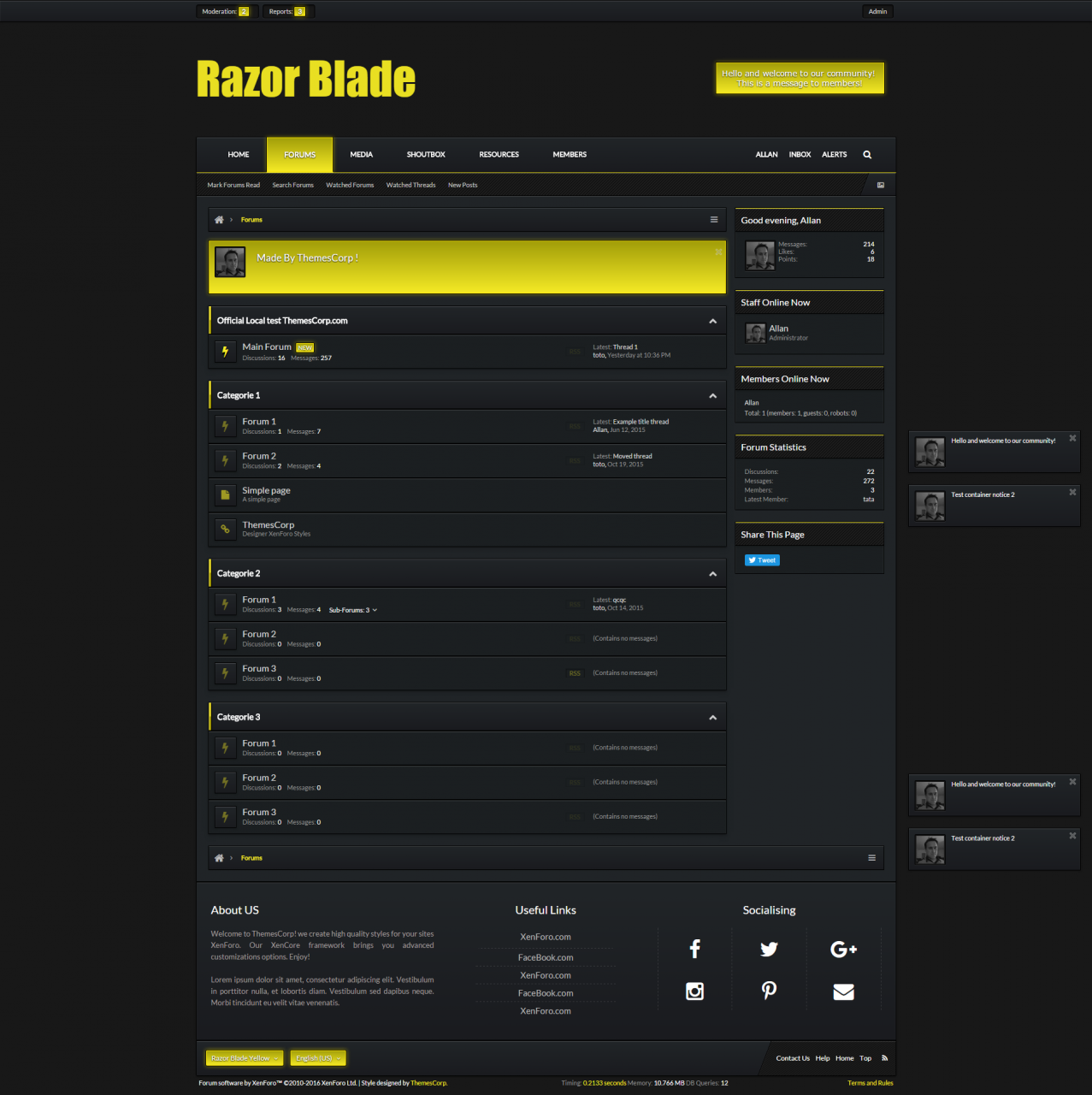This screenshot has width=1092, height=1095.
Task: Click the home icon in top breadcrumb
Action: pos(219,220)
